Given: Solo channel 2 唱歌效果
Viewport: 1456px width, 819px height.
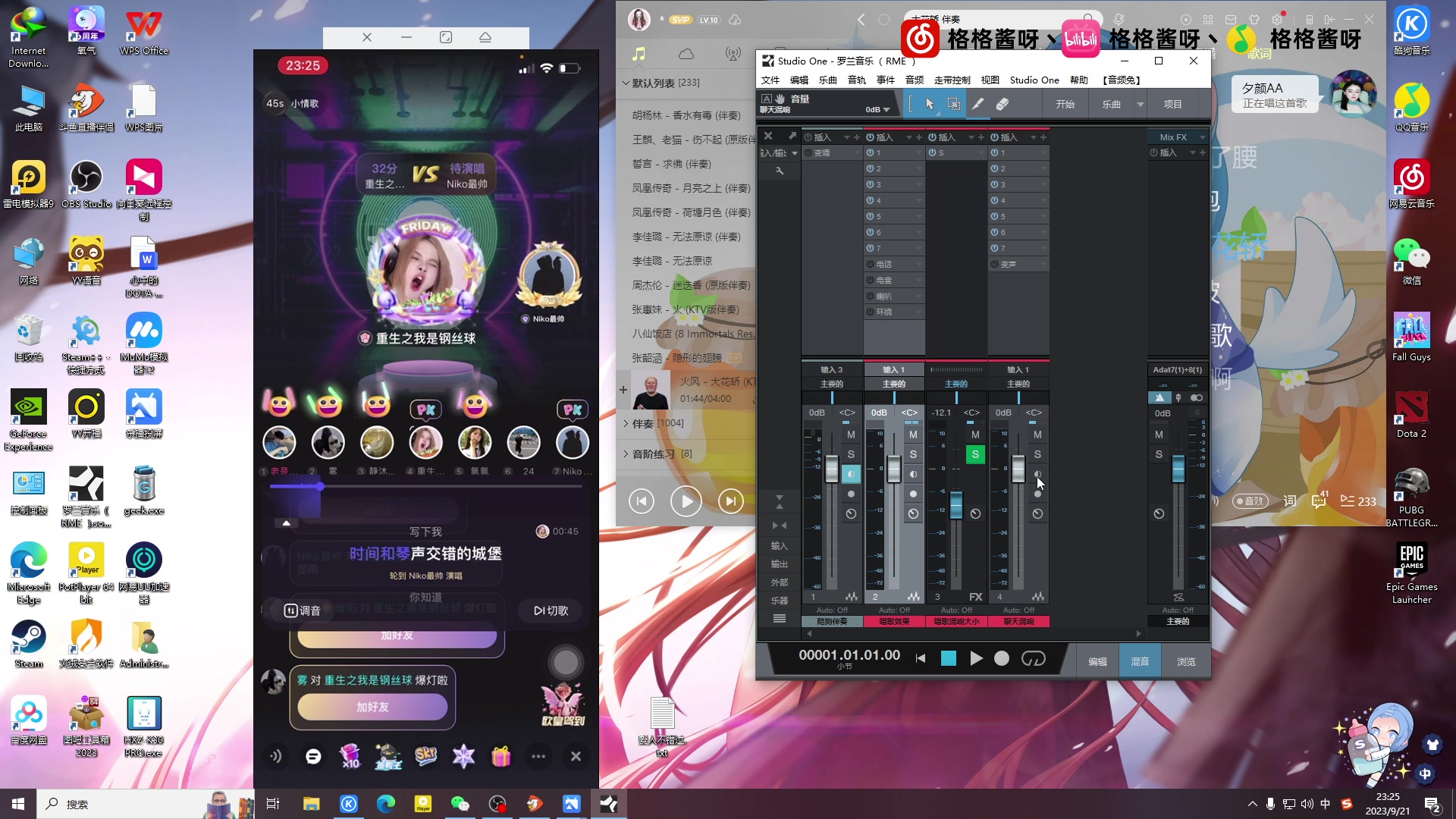Looking at the screenshot, I should (913, 454).
